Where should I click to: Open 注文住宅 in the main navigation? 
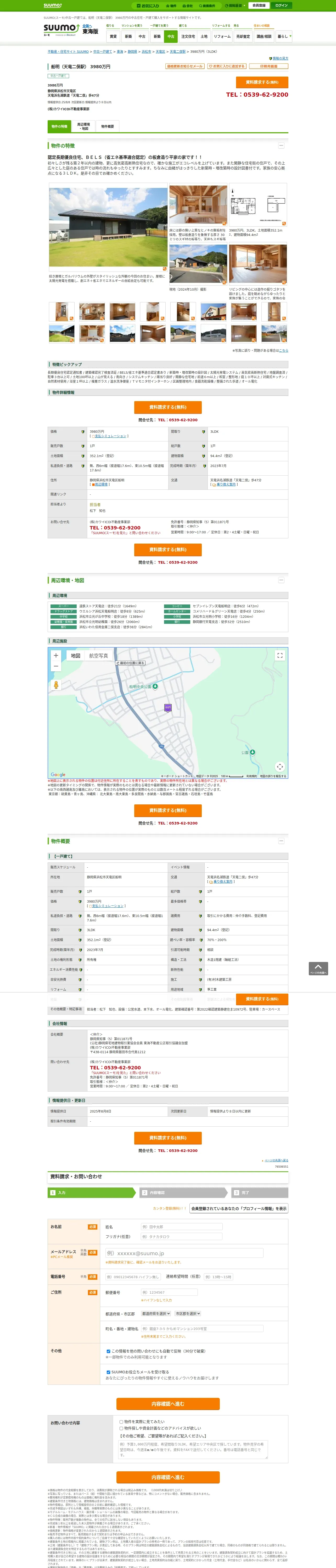tap(188, 37)
